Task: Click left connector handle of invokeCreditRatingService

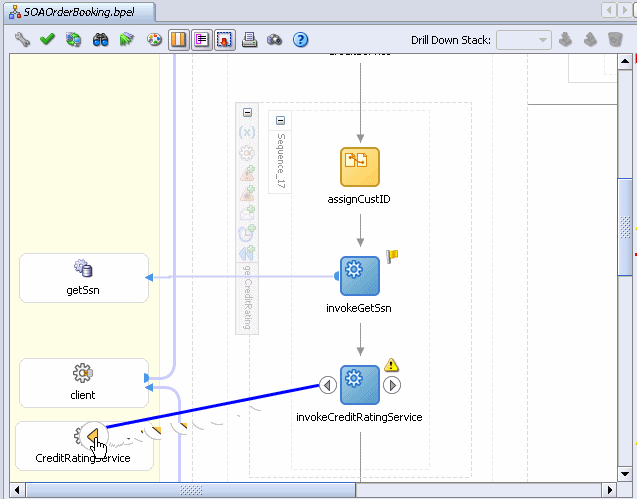Action: pos(328,385)
